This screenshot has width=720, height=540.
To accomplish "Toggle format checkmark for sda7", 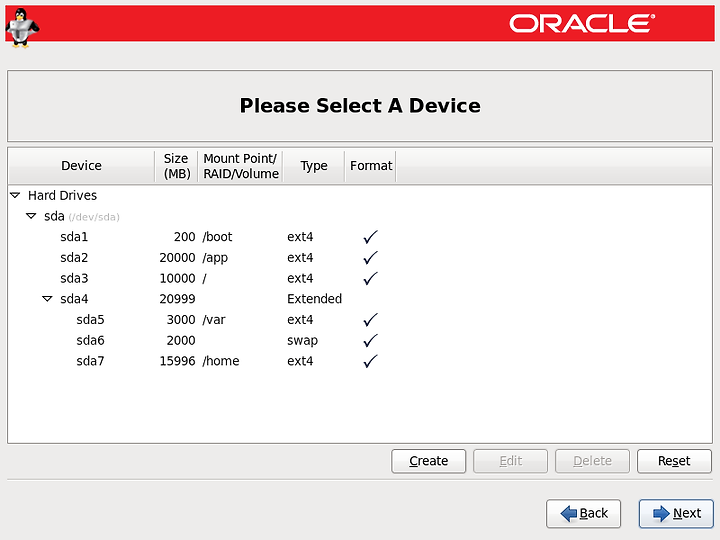I will click(370, 361).
